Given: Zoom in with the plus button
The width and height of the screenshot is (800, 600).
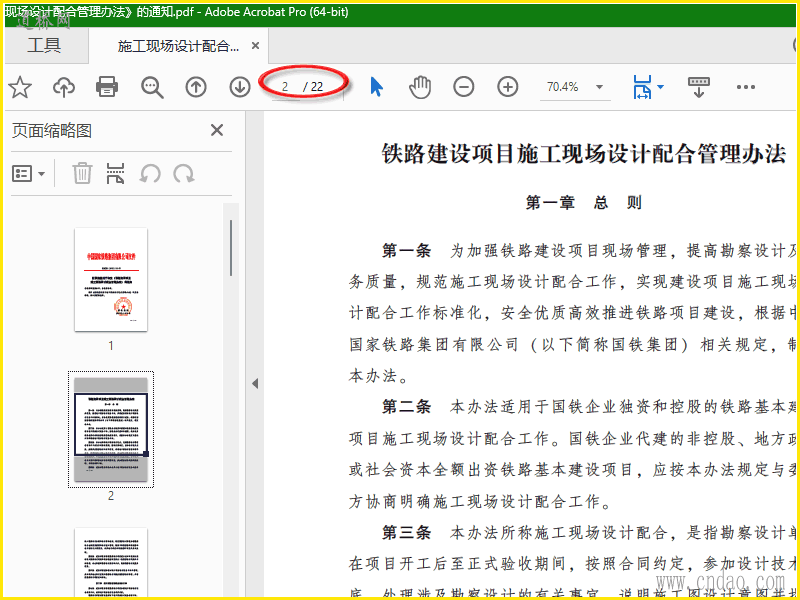Looking at the screenshot, I should point(507,87).
